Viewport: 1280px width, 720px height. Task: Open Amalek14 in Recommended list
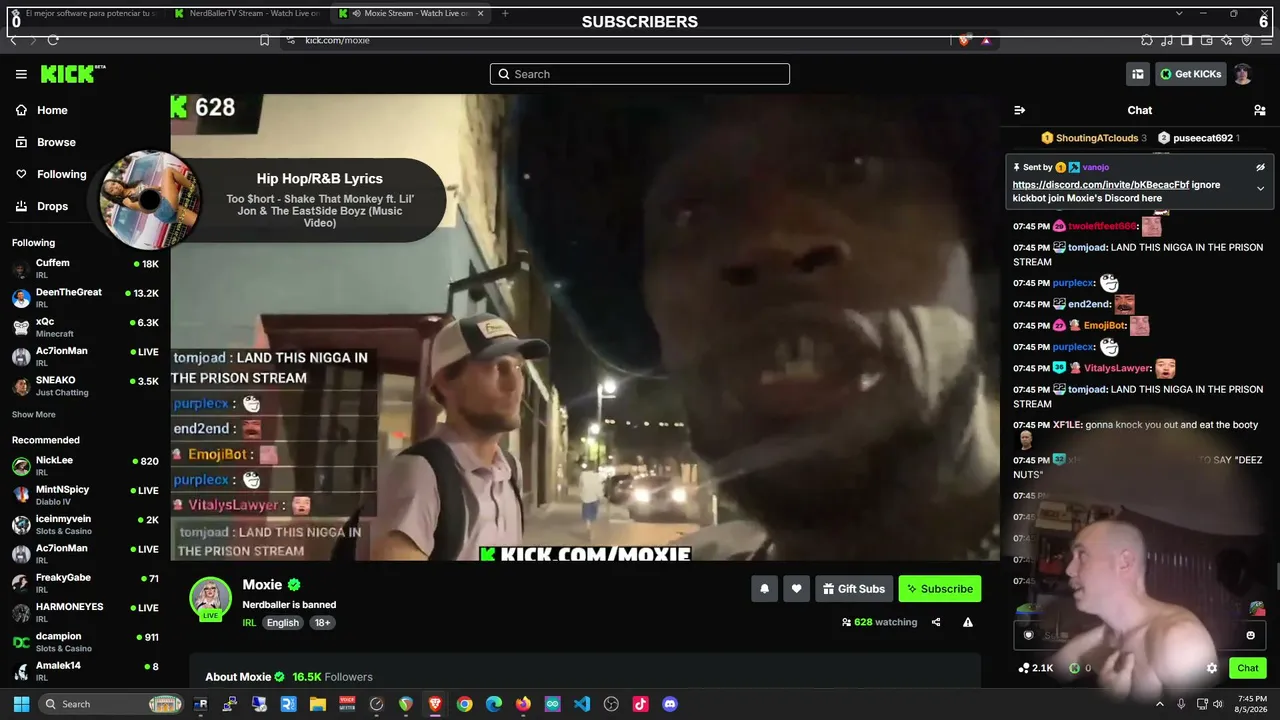[x=85, y=671]
